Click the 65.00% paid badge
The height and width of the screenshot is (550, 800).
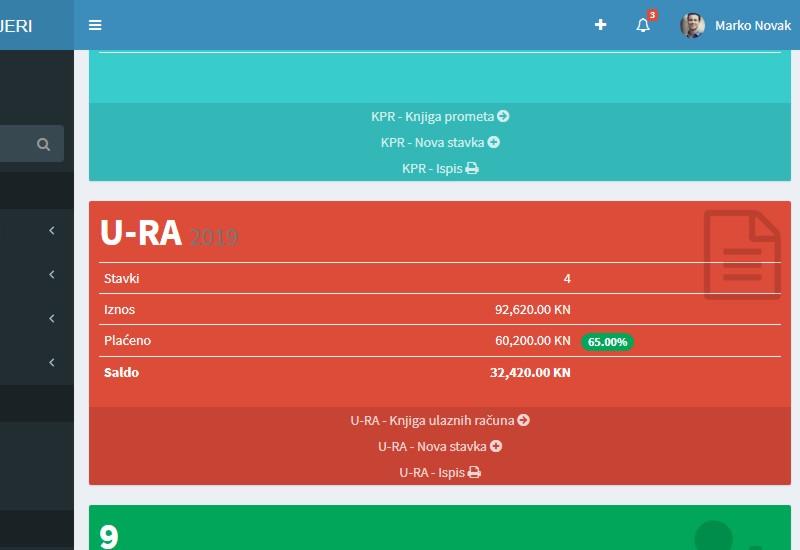click(607, 342)
